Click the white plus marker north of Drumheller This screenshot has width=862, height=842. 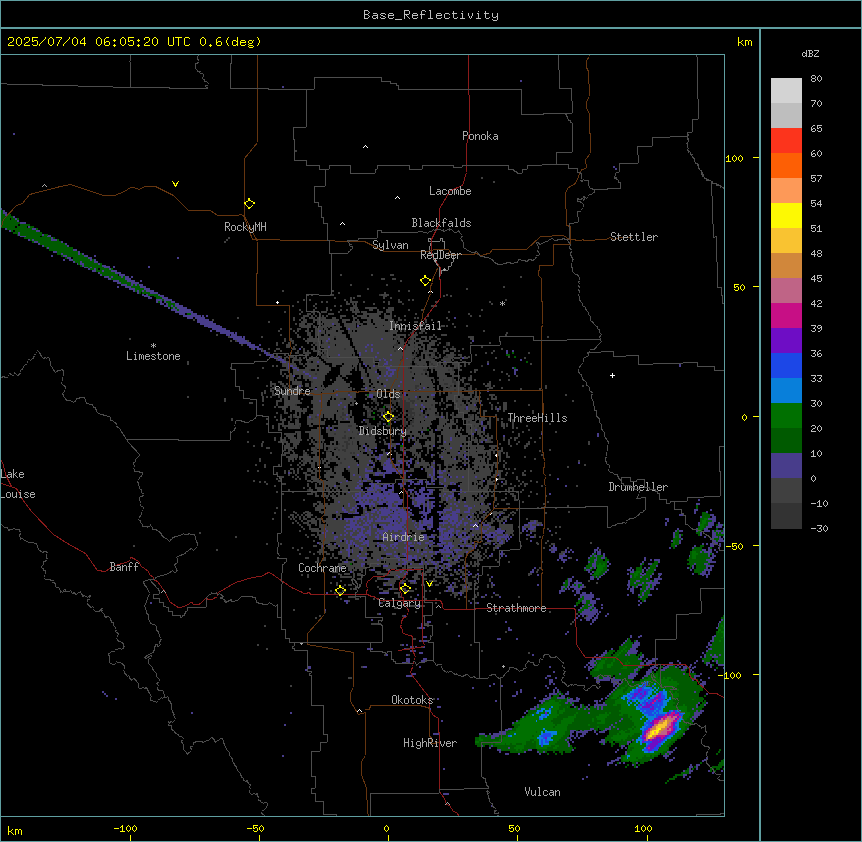pyautogui.click(x=612, y=375)
